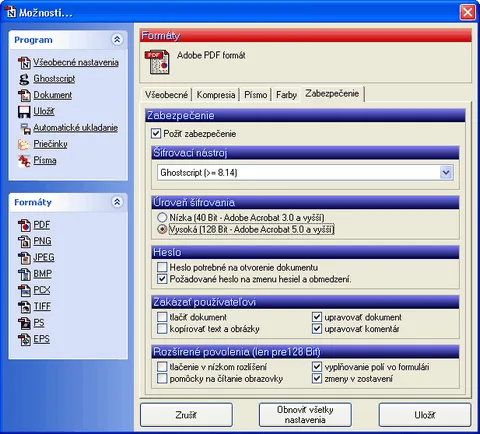Open the Automatické ukladanie link
This screenshot has width=480, height=434.
tap(75, 128)
